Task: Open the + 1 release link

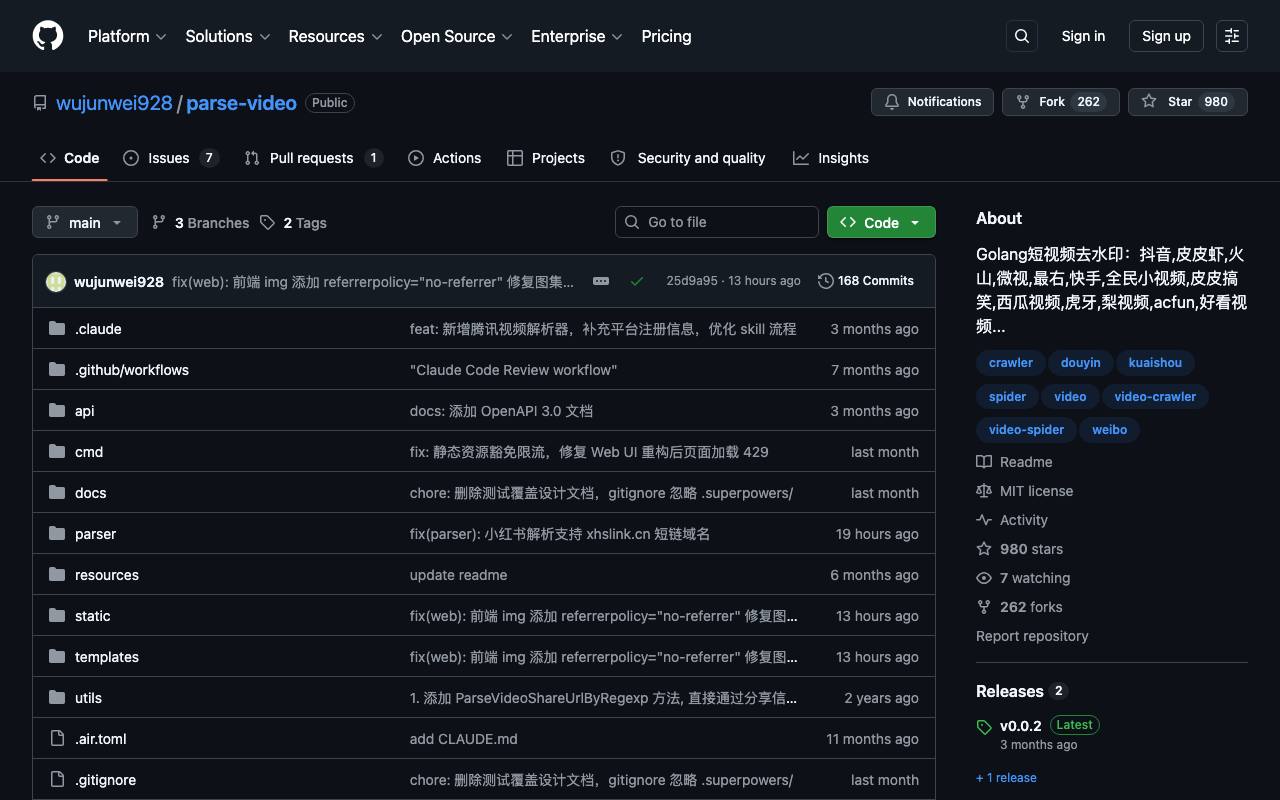Action: 1006,778
